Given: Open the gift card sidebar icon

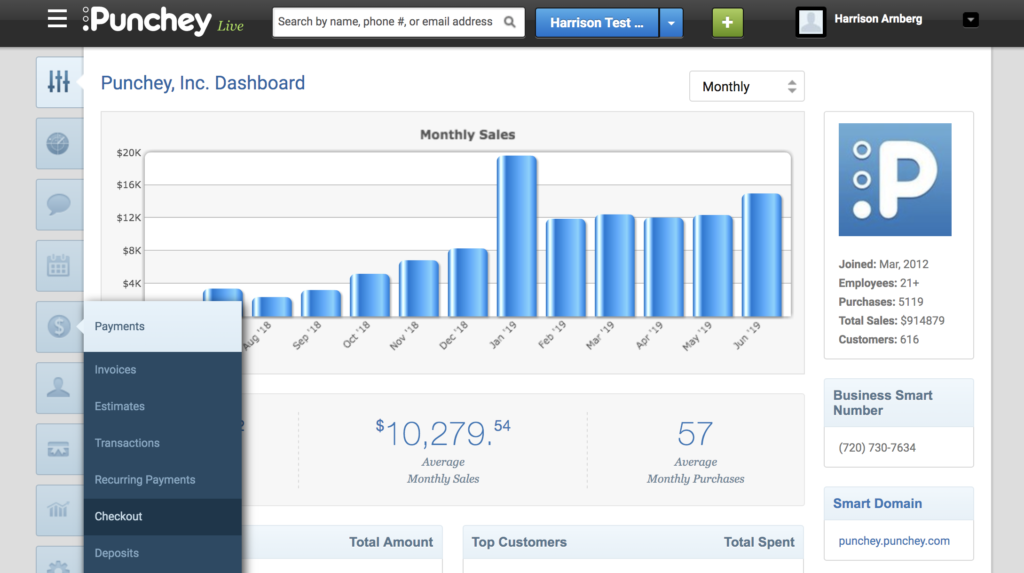Looking at the screenshot, I should 59,450.
